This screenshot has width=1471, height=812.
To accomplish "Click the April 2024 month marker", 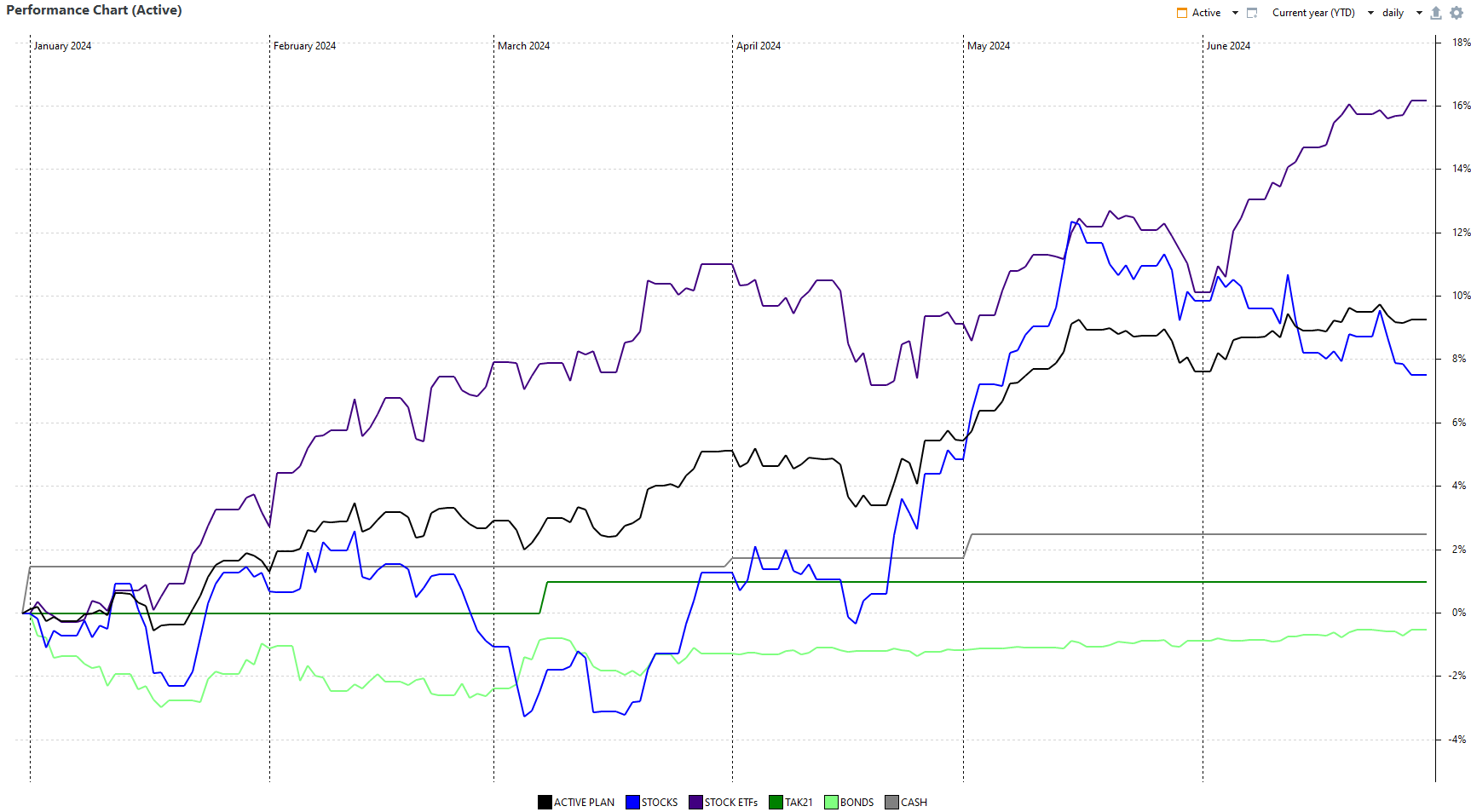I will (x=758, y=46).
